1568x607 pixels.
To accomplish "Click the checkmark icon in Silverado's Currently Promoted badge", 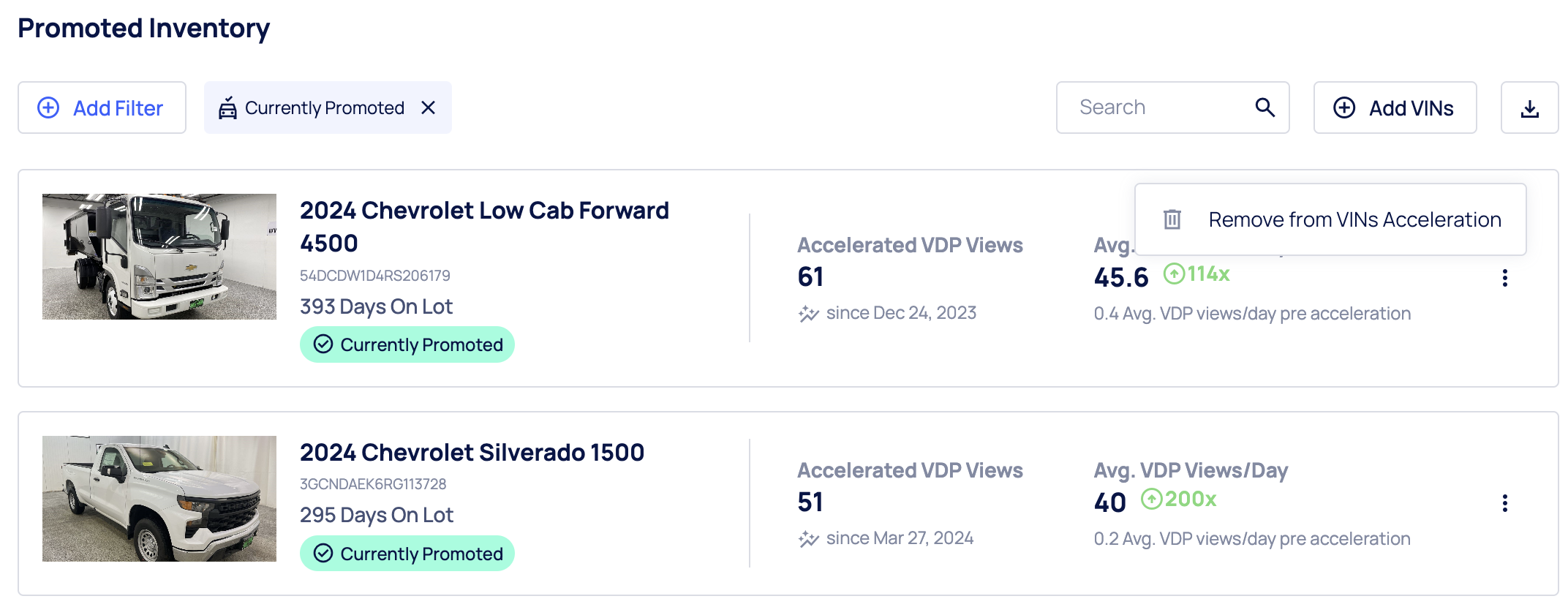I will pos(323,554).
